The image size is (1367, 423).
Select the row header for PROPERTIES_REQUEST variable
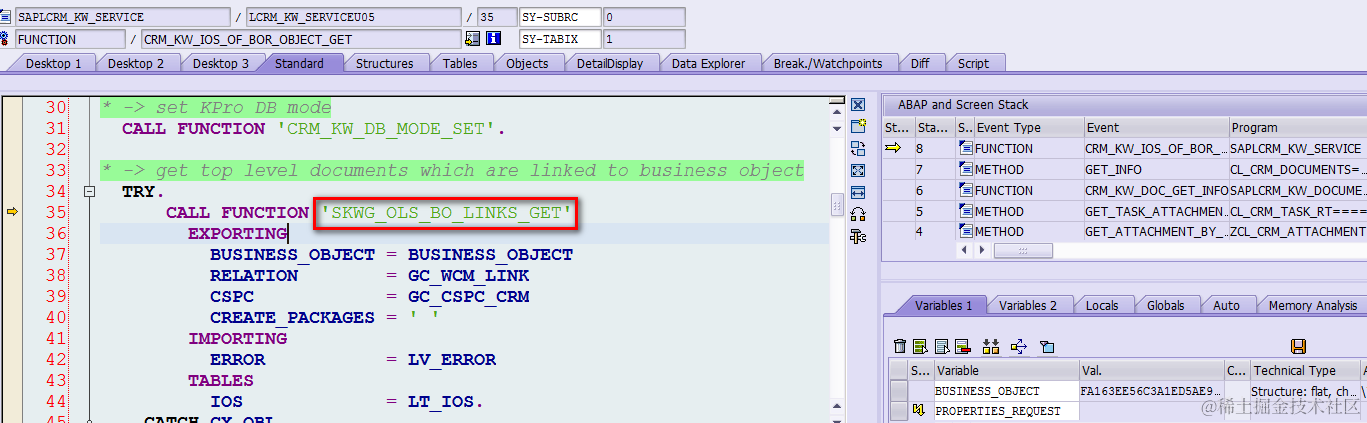click(899, 411)
